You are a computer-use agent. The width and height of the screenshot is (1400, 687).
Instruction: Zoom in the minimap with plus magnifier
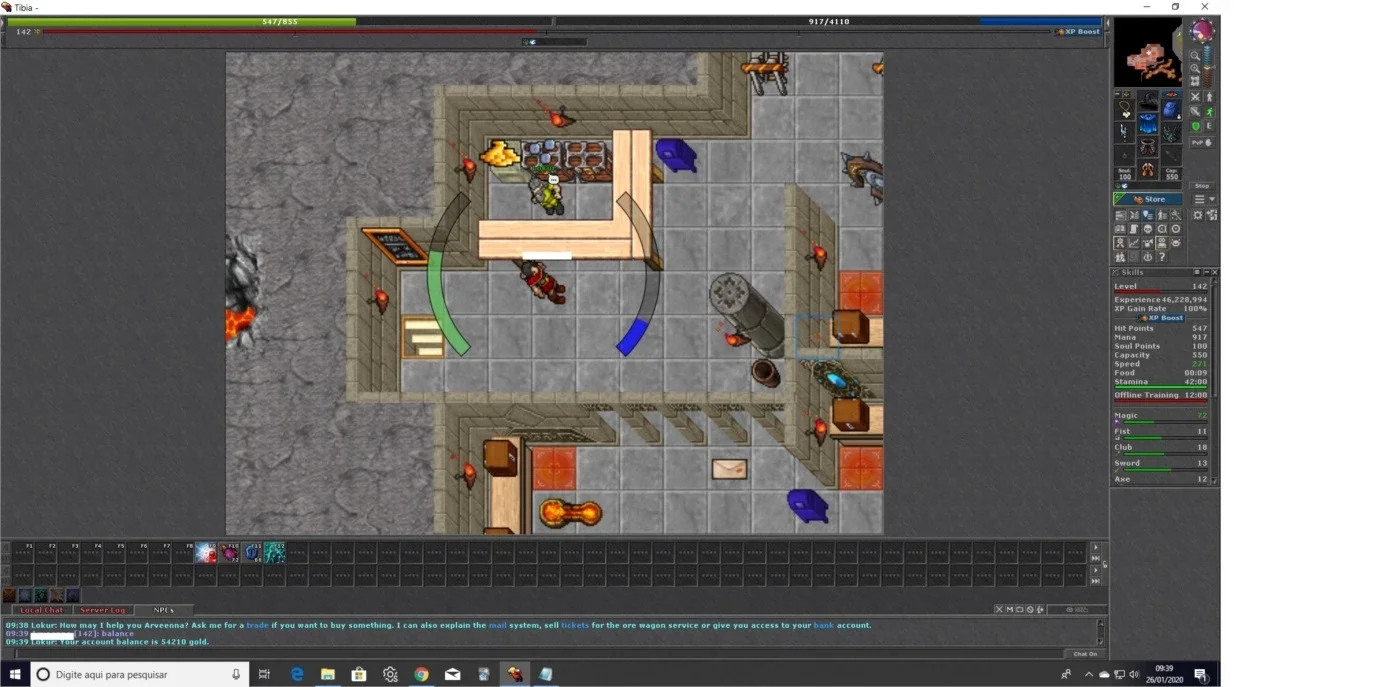point(1195,68)
